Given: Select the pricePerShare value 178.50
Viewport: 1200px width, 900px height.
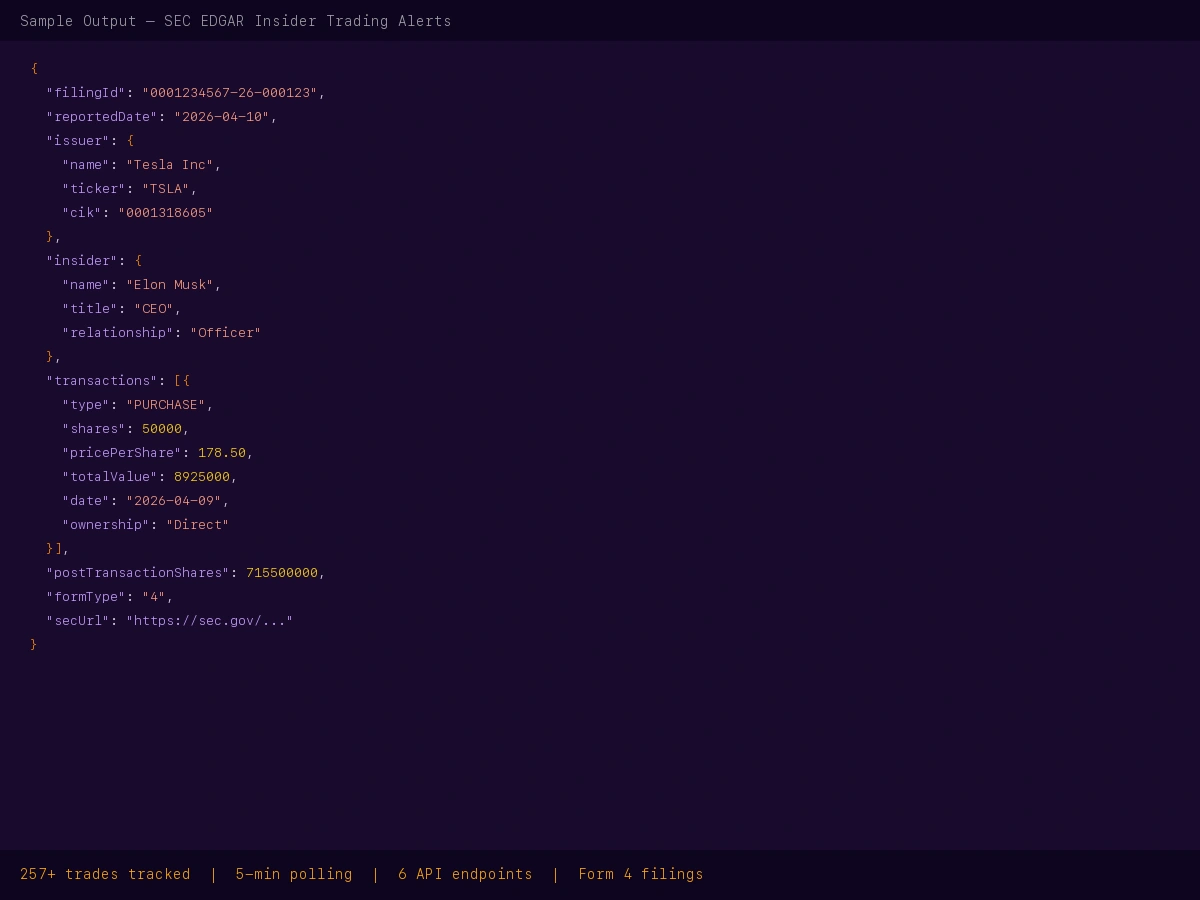Looking at the screenshot, I should [222, 453].
